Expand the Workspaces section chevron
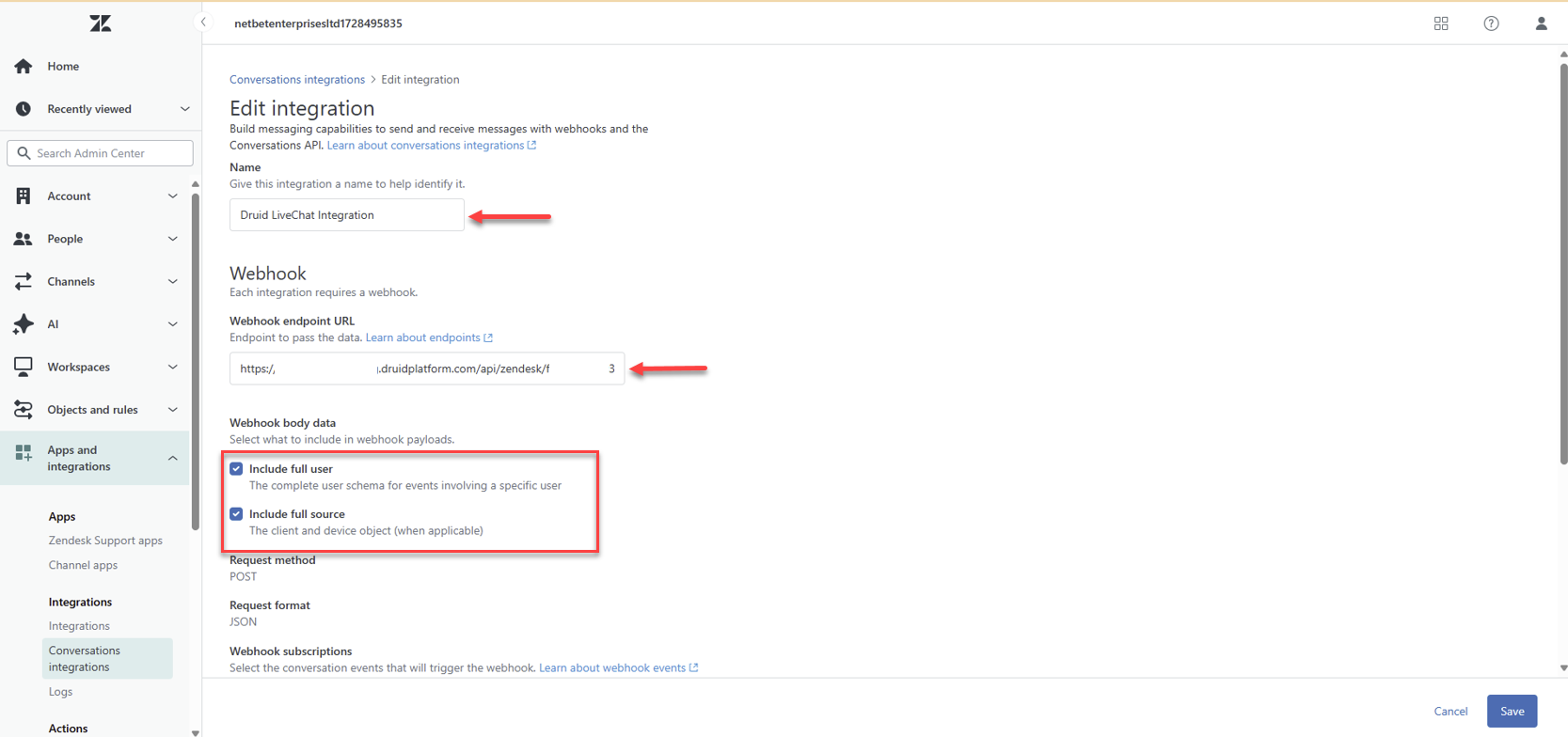This screenshot has width=1568, height=737. pos(172,367)
